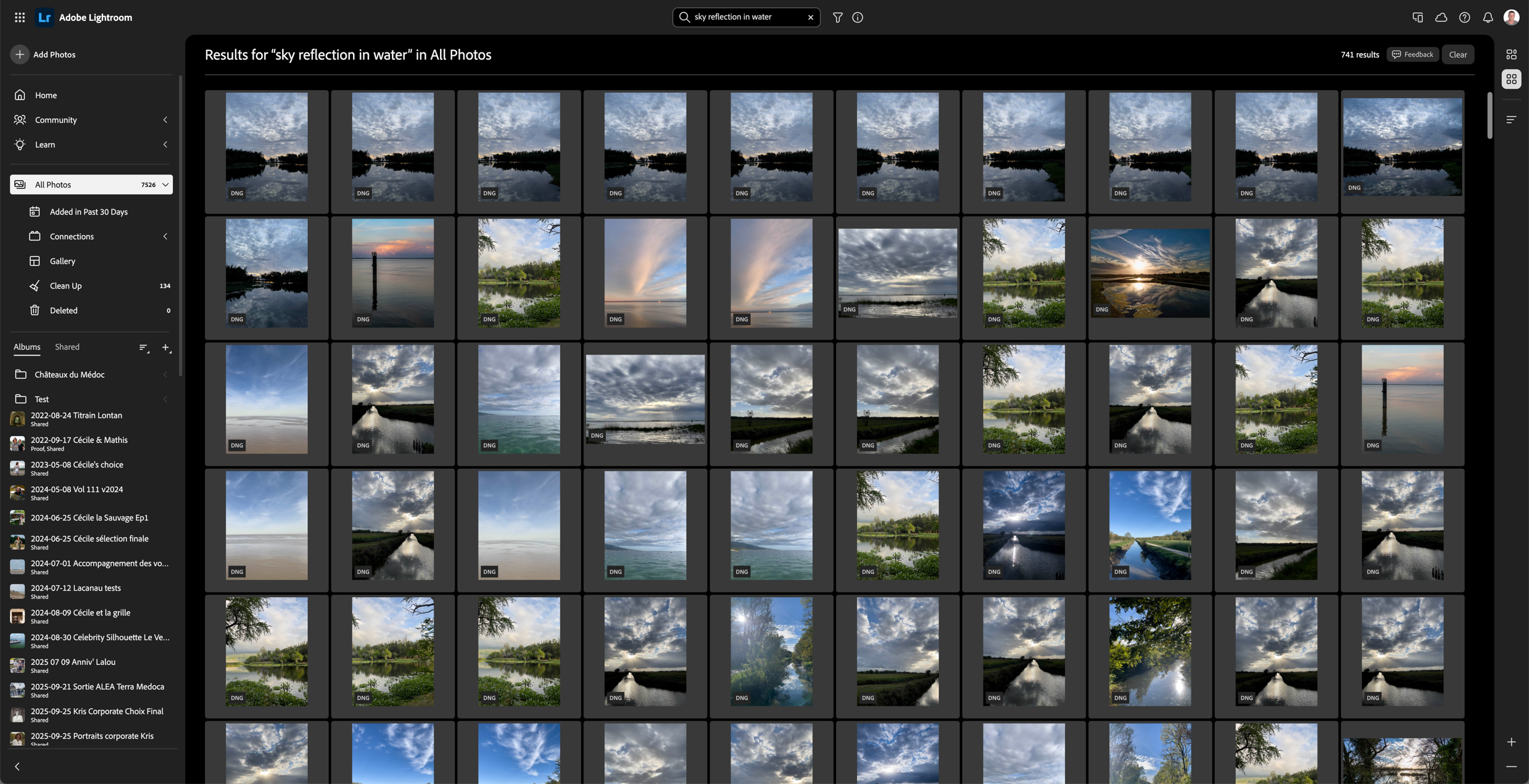Collapse the All Photos dropdown

(165, 184)
